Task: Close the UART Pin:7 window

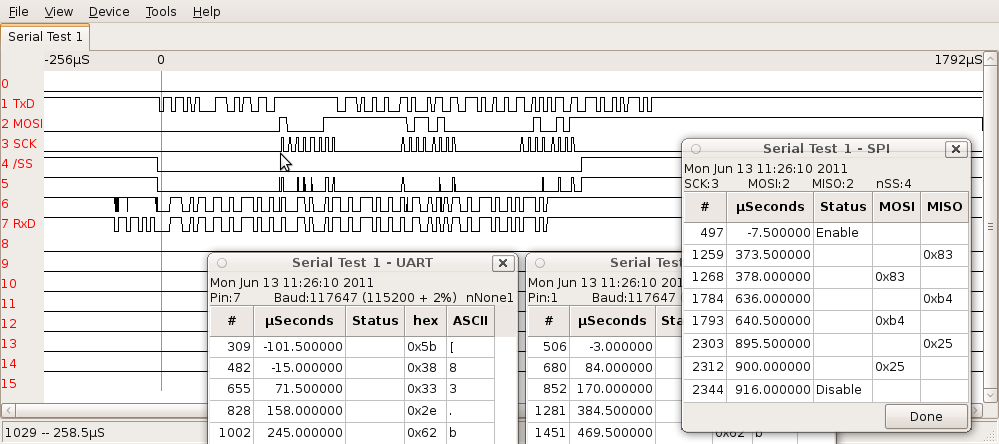Action: [x=503, y=263]
